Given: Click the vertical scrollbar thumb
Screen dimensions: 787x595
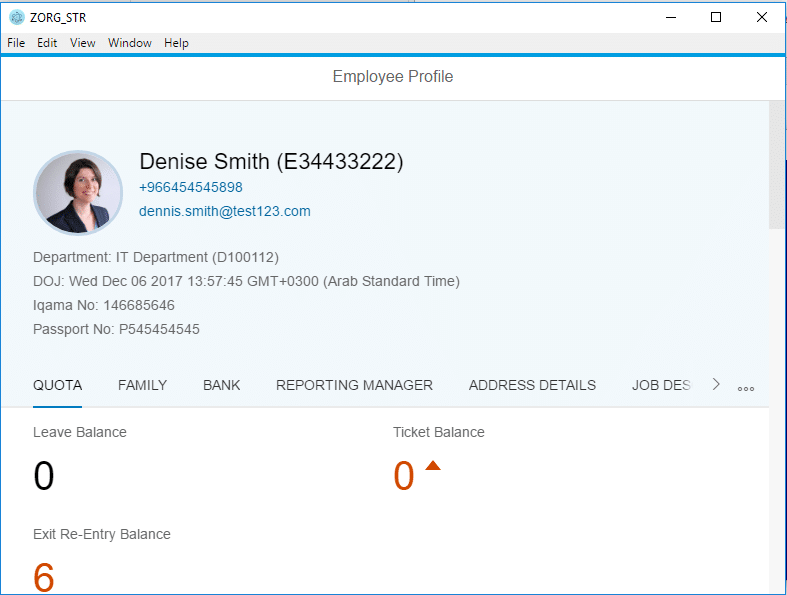Looking at the screenshot, I should tap(777, 165).
